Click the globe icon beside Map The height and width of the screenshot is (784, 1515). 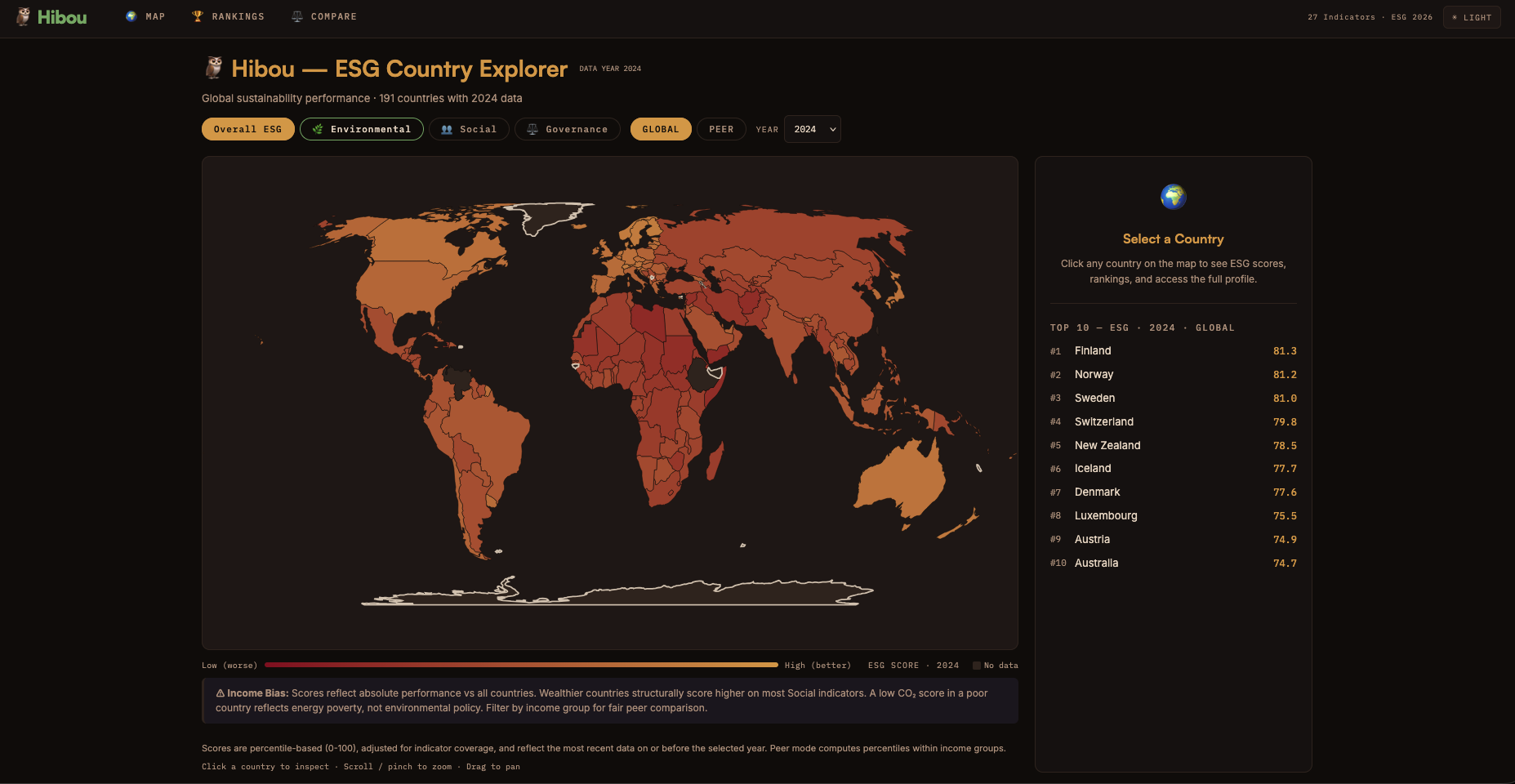click(x=131, y=16)
